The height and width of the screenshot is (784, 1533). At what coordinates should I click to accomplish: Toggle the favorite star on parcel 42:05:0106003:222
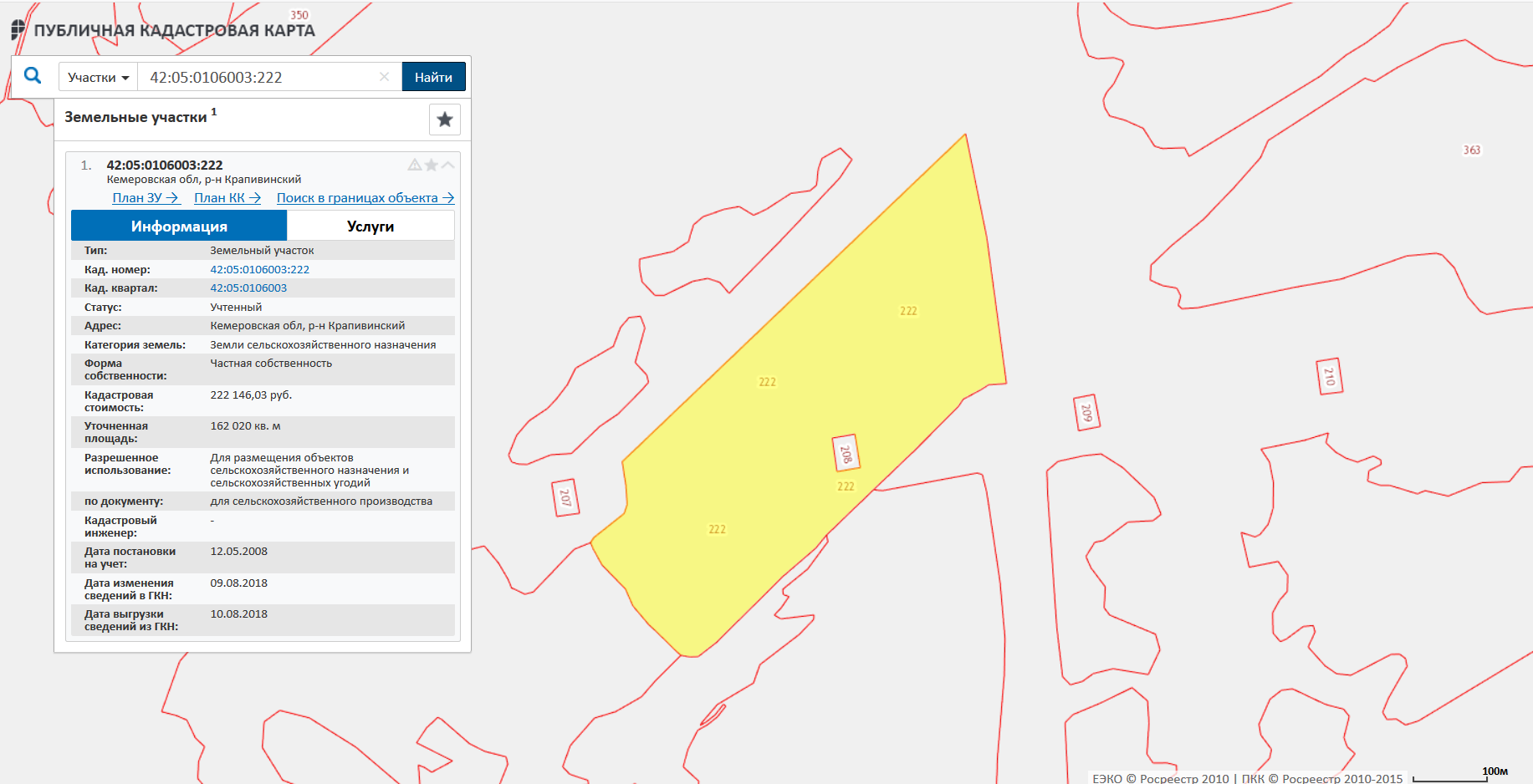tap(432, 165)
